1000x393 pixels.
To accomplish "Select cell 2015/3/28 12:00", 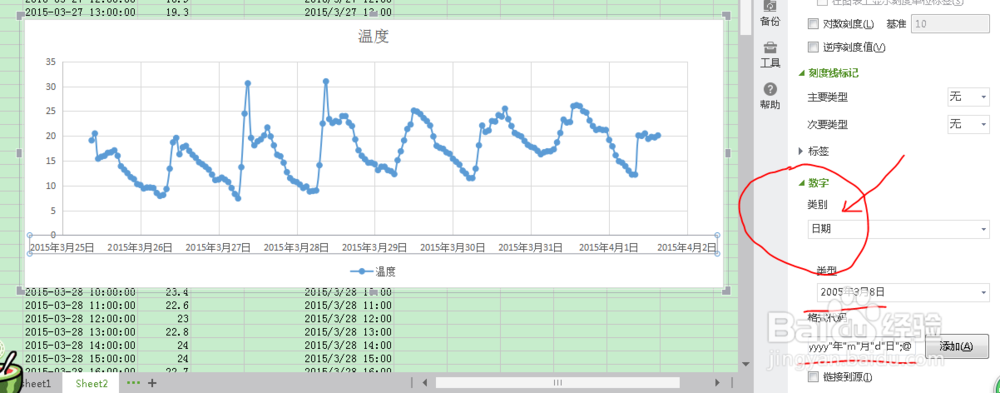I will point(348,318).
